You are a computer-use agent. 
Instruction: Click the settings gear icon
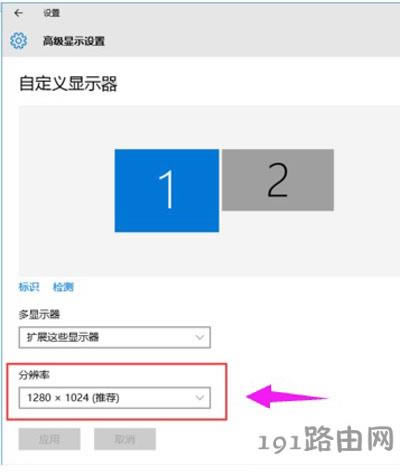[x=18, y=41]
